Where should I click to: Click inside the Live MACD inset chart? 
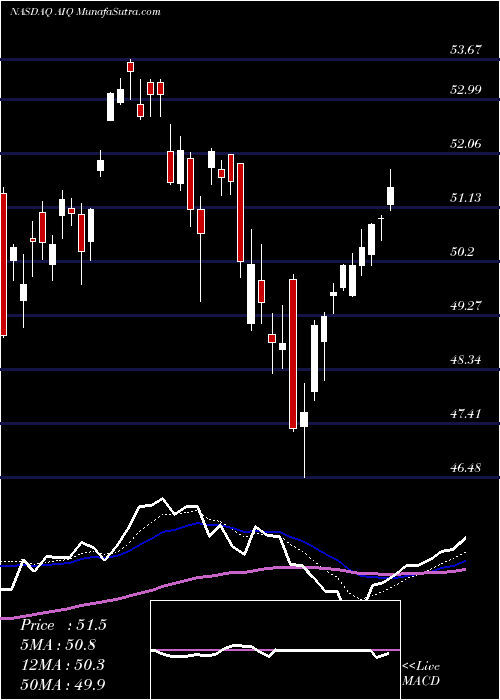pos(275,650)
